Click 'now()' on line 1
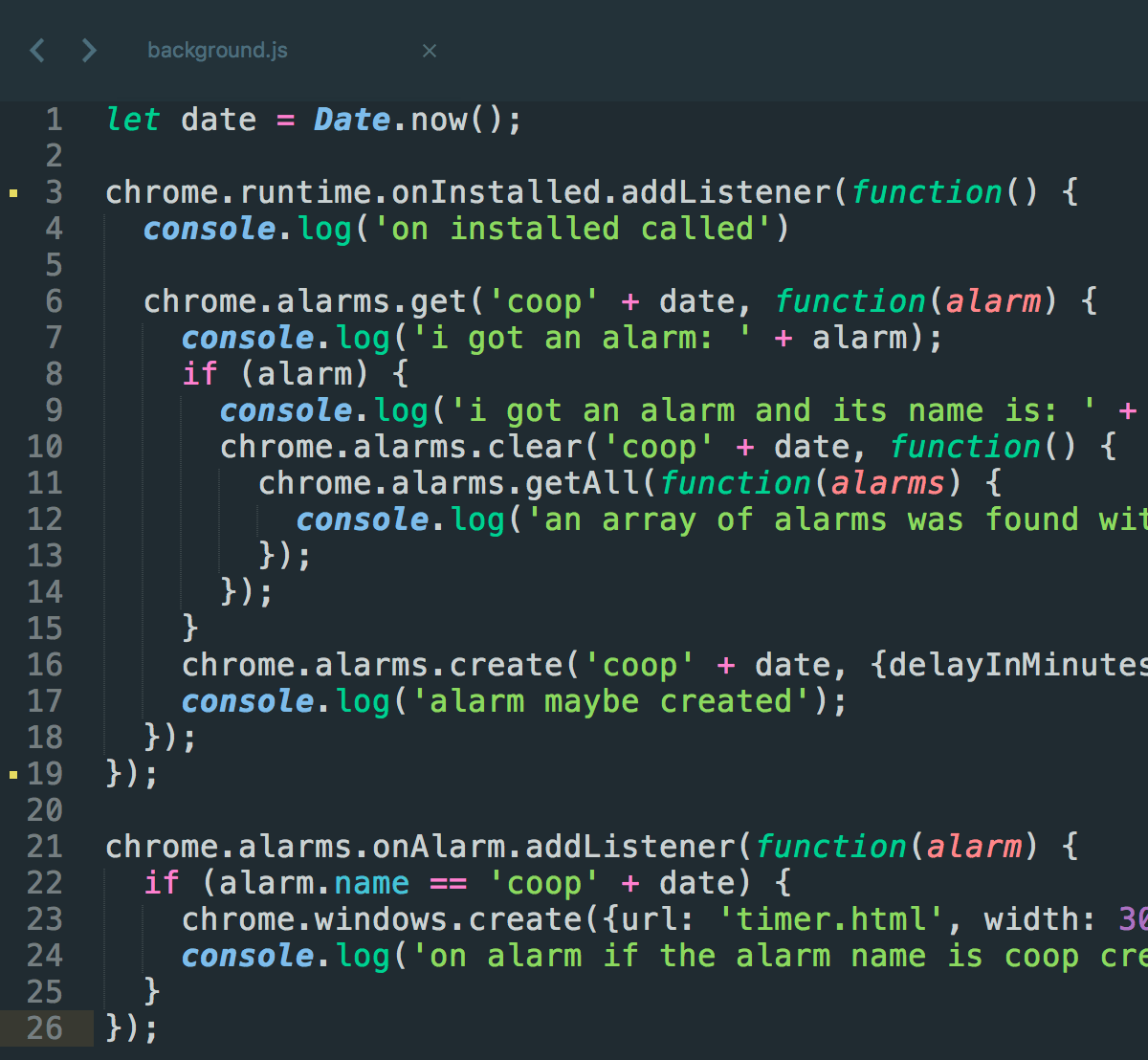The image size is (1148, 1060). click(x=457, y=120)
